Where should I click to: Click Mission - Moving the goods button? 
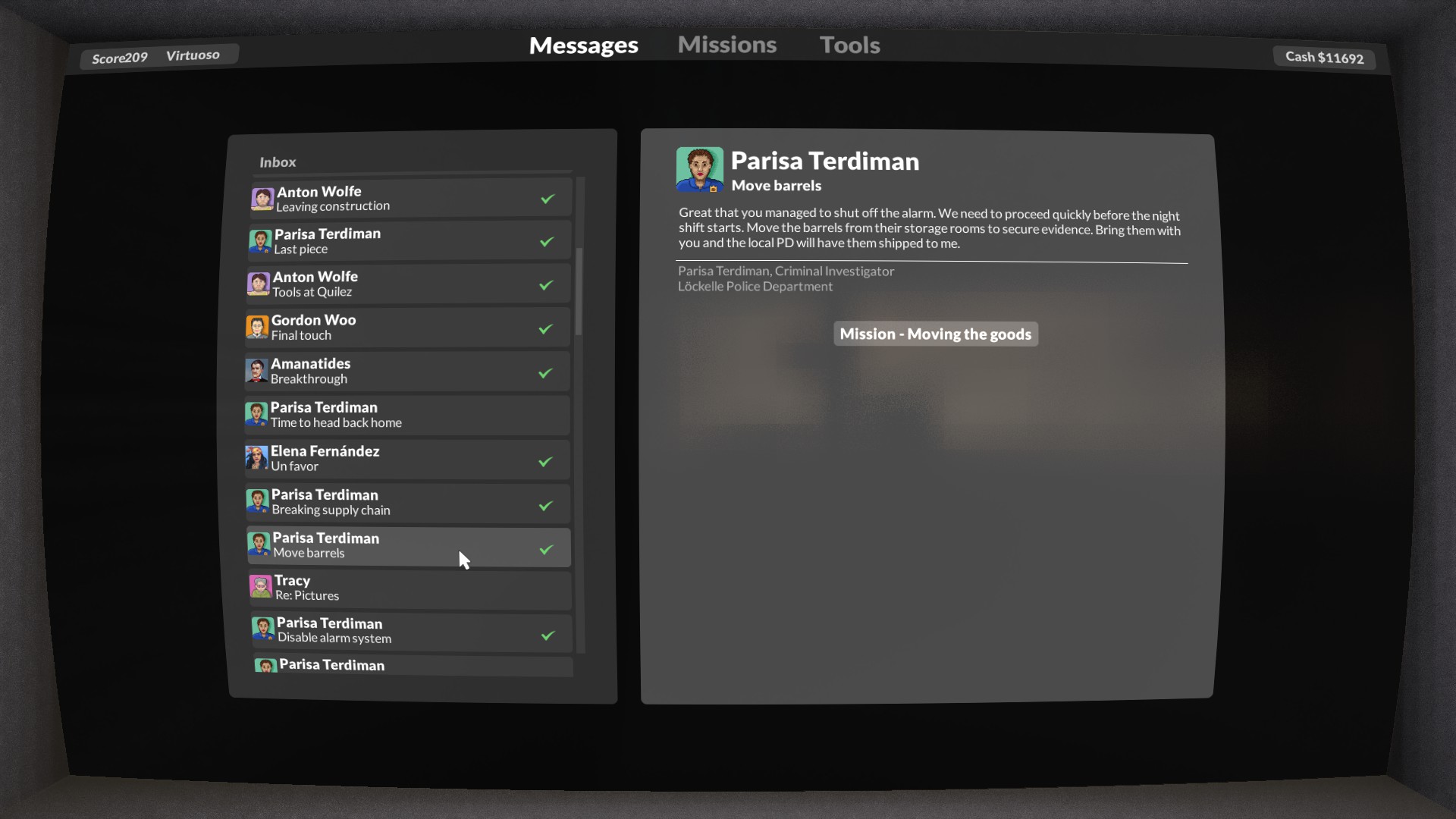pos(935,334)
